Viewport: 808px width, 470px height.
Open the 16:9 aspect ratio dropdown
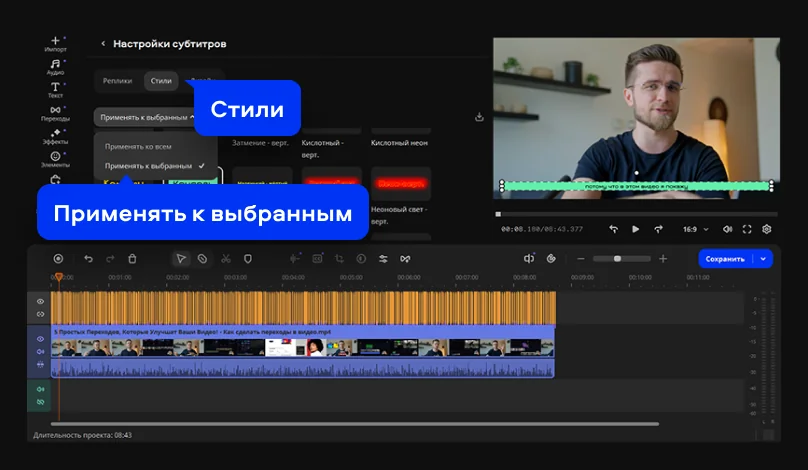(693, 229)
